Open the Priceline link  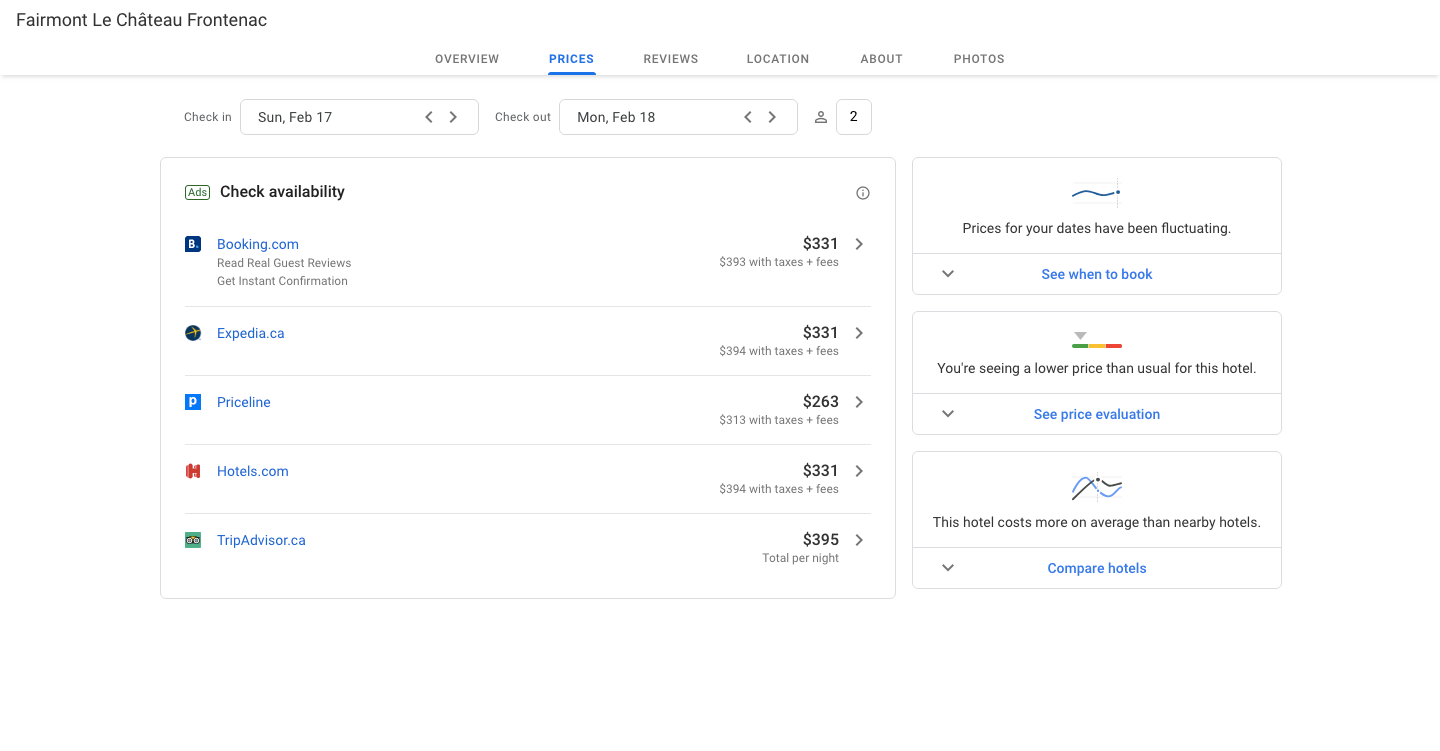[244, 402]
